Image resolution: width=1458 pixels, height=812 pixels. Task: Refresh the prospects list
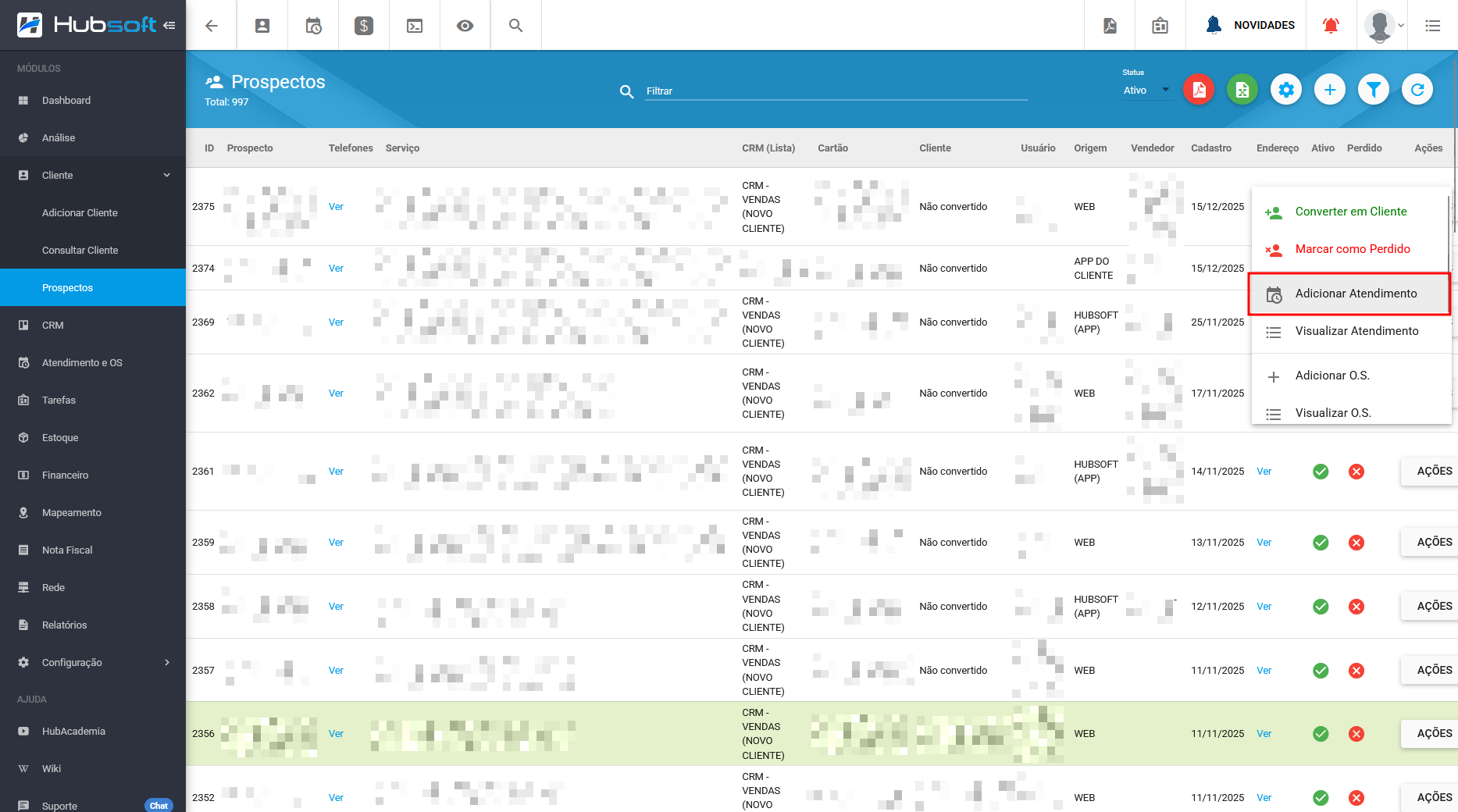point(1417,90)
